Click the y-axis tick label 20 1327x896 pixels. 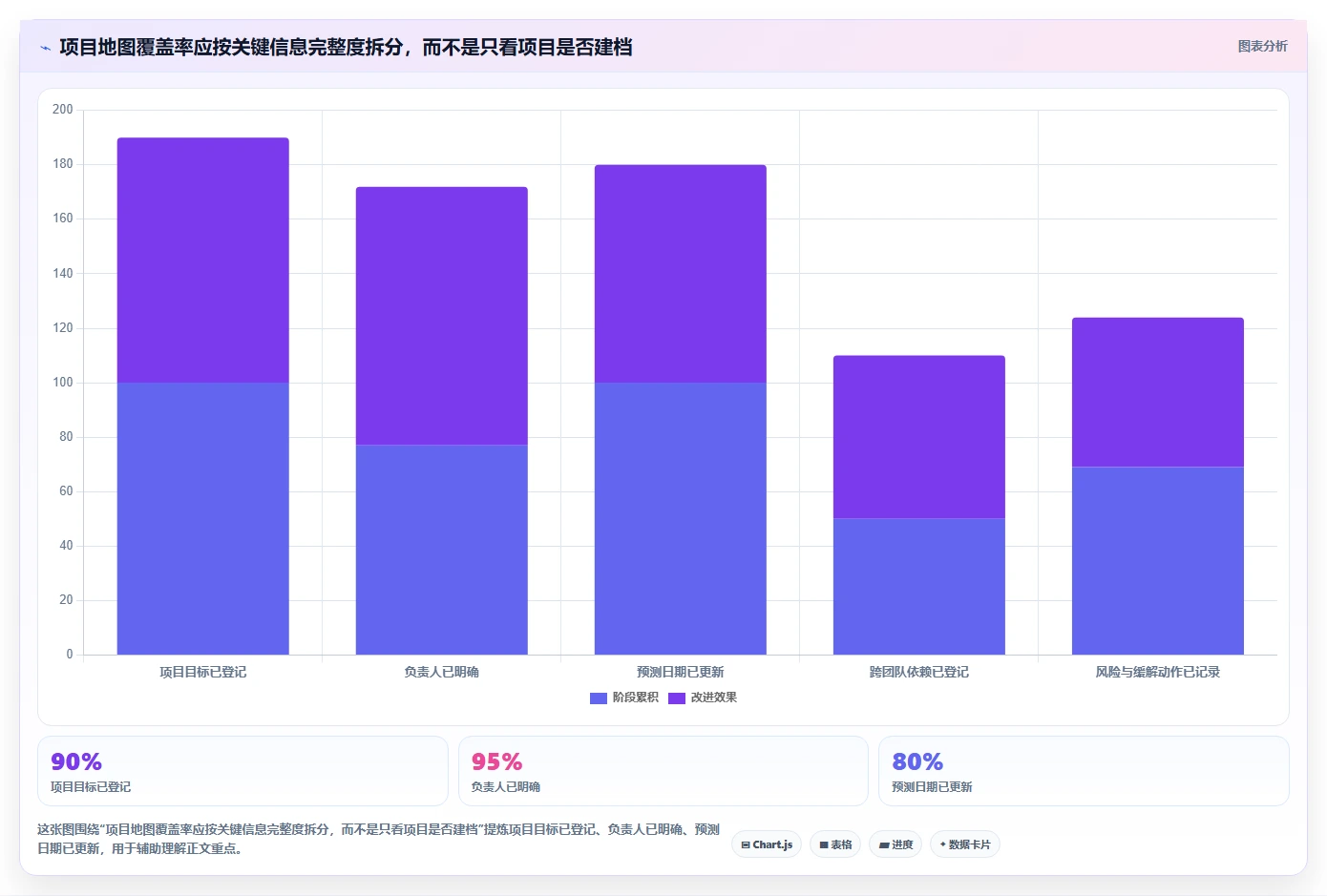click(x=66, y=600)
